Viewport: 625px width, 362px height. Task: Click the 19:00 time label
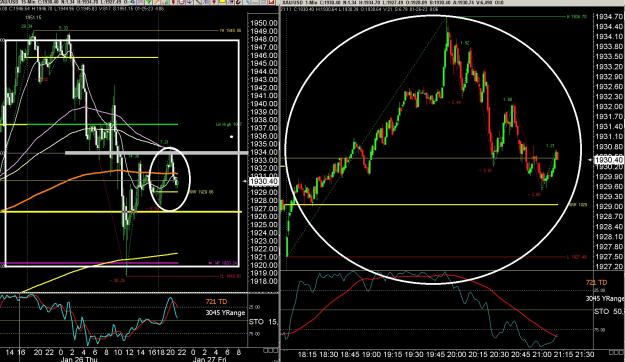tap(371, 354)
